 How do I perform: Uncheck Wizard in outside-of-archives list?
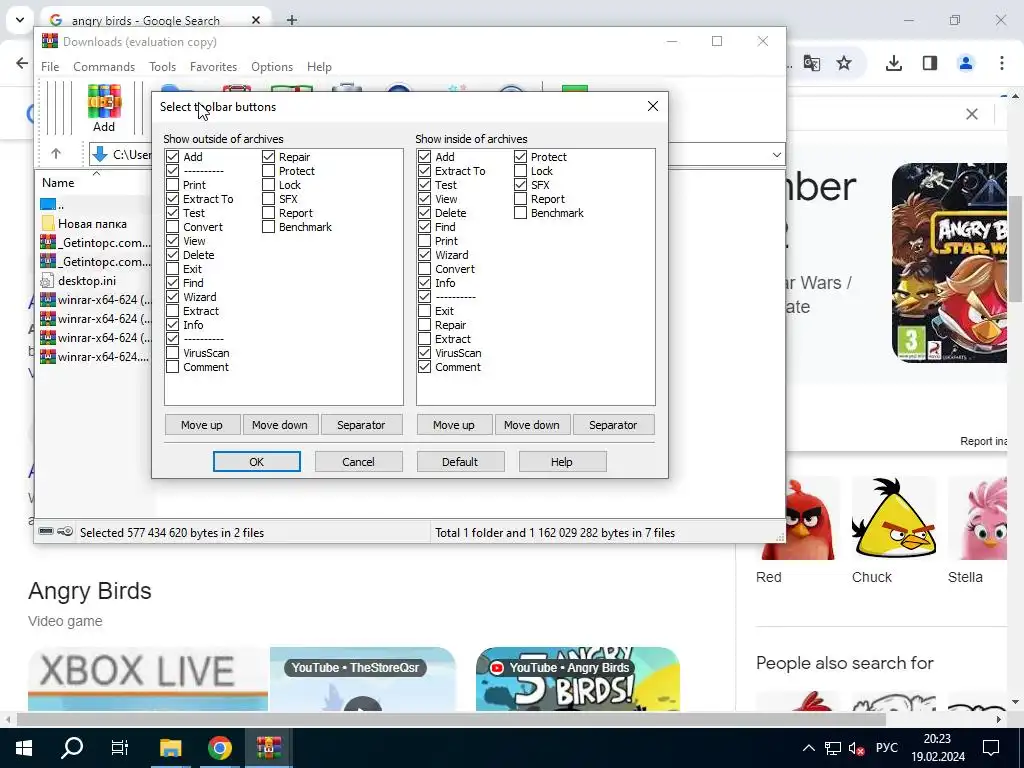click(172, 296)
